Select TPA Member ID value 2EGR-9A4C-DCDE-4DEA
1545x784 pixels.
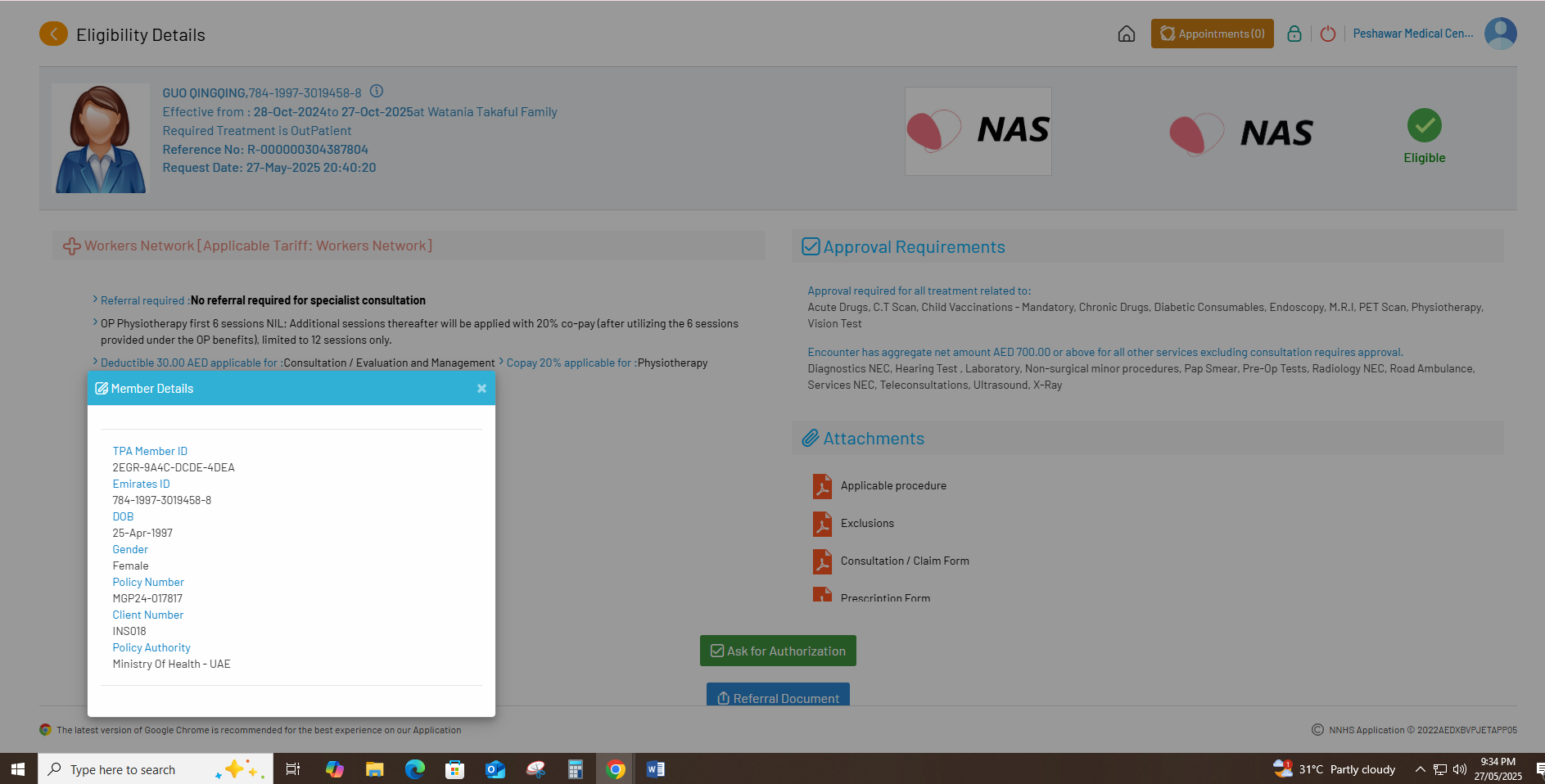[x=174, y=467]
